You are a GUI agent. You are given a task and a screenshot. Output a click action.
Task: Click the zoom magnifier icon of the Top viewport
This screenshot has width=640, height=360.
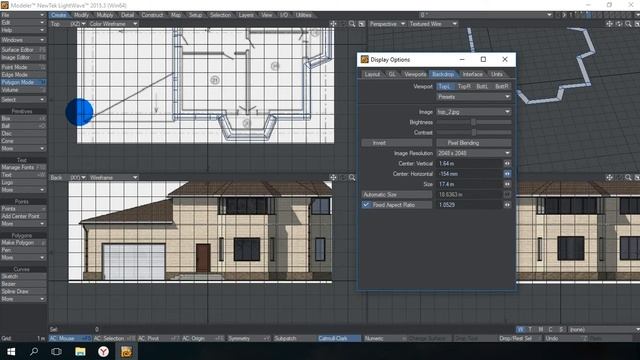tap(352, 24)
